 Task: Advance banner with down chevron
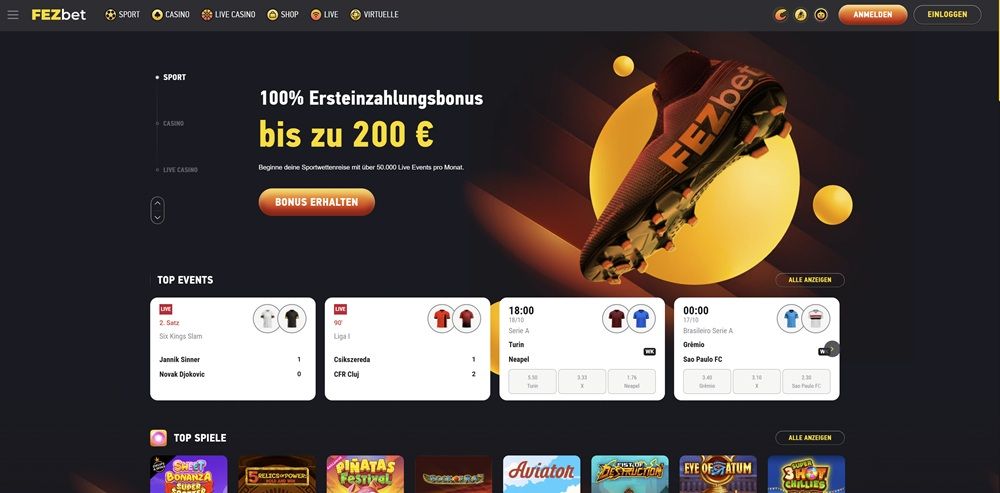[158, 217]
